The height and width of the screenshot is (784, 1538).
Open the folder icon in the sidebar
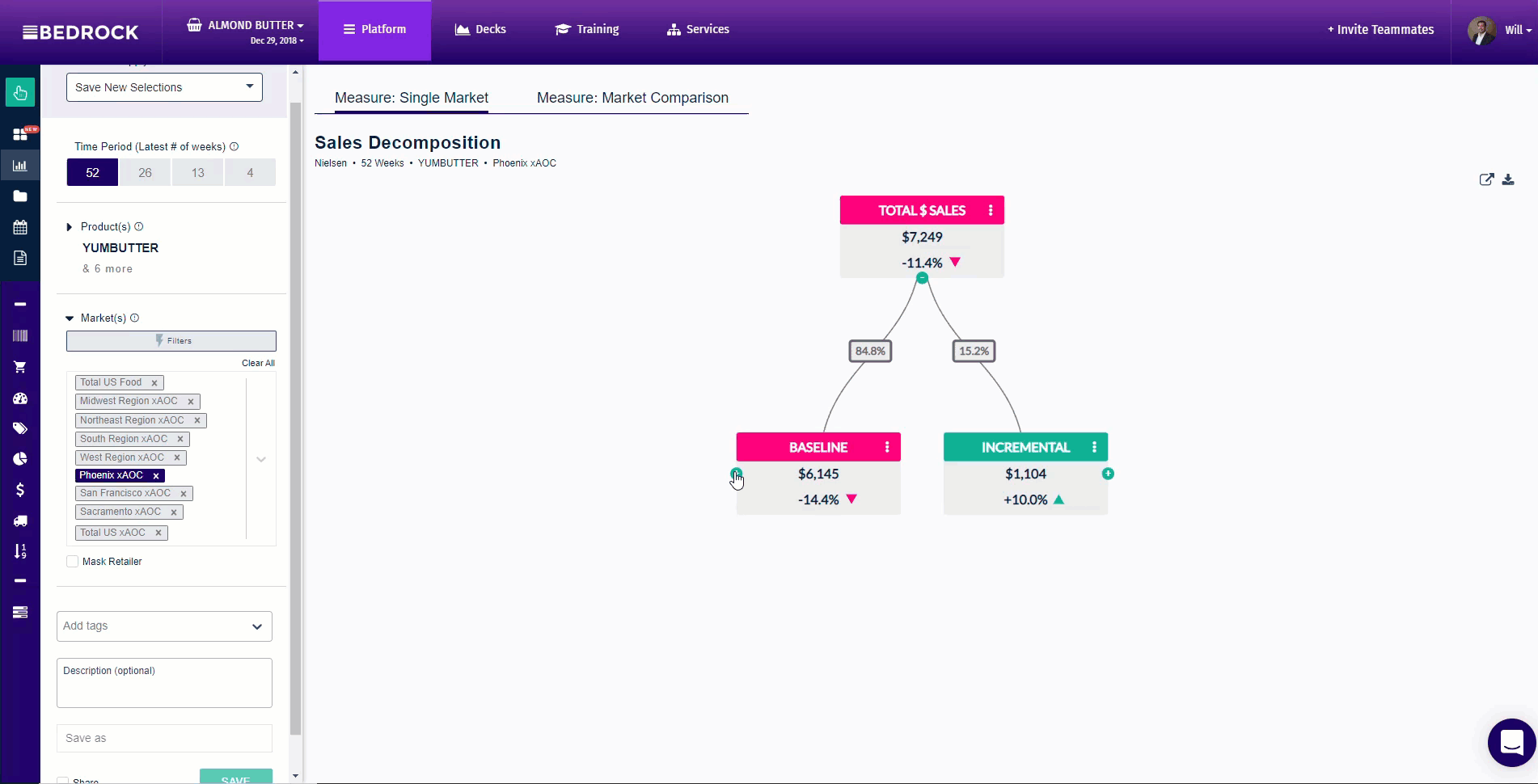coord(20,196)
